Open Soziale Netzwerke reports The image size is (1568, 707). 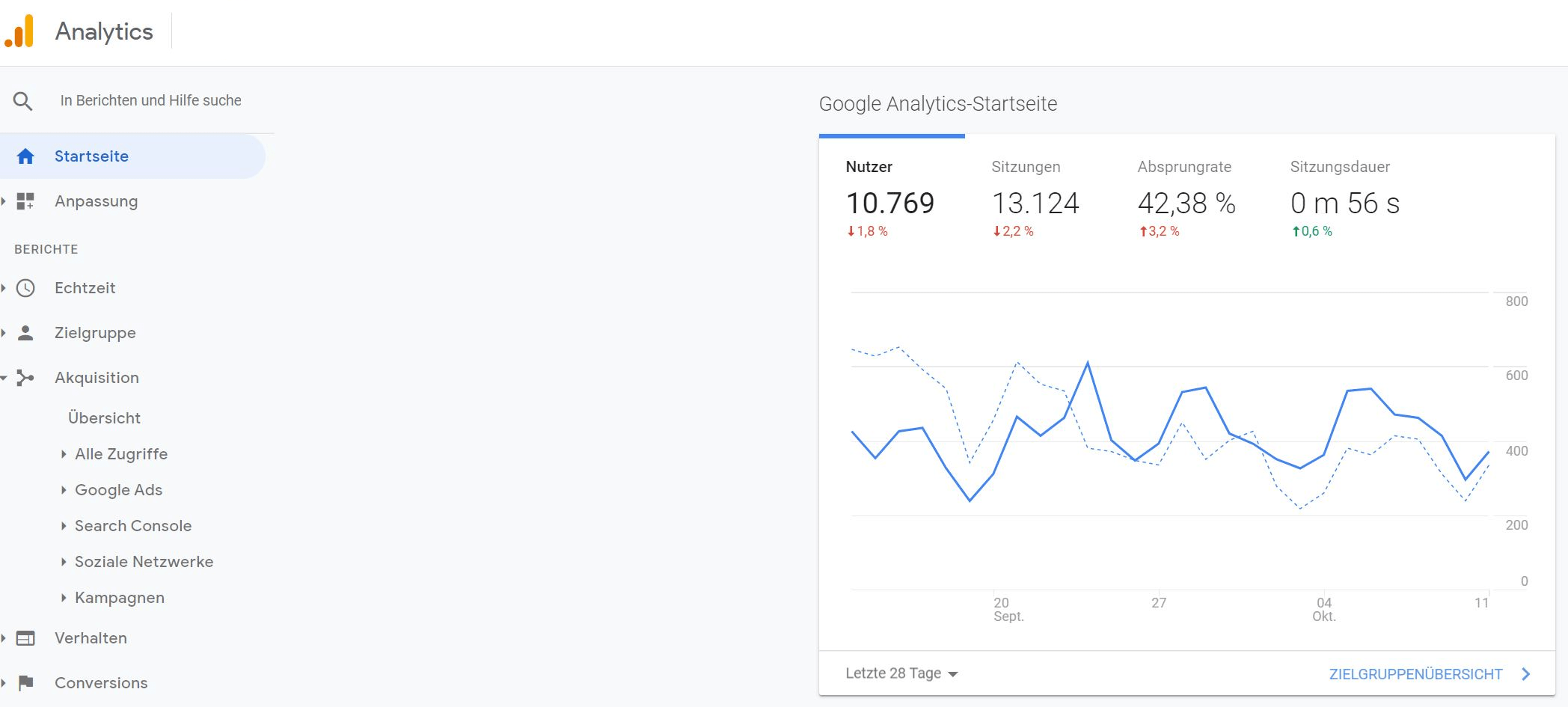[x=144, y=562]
